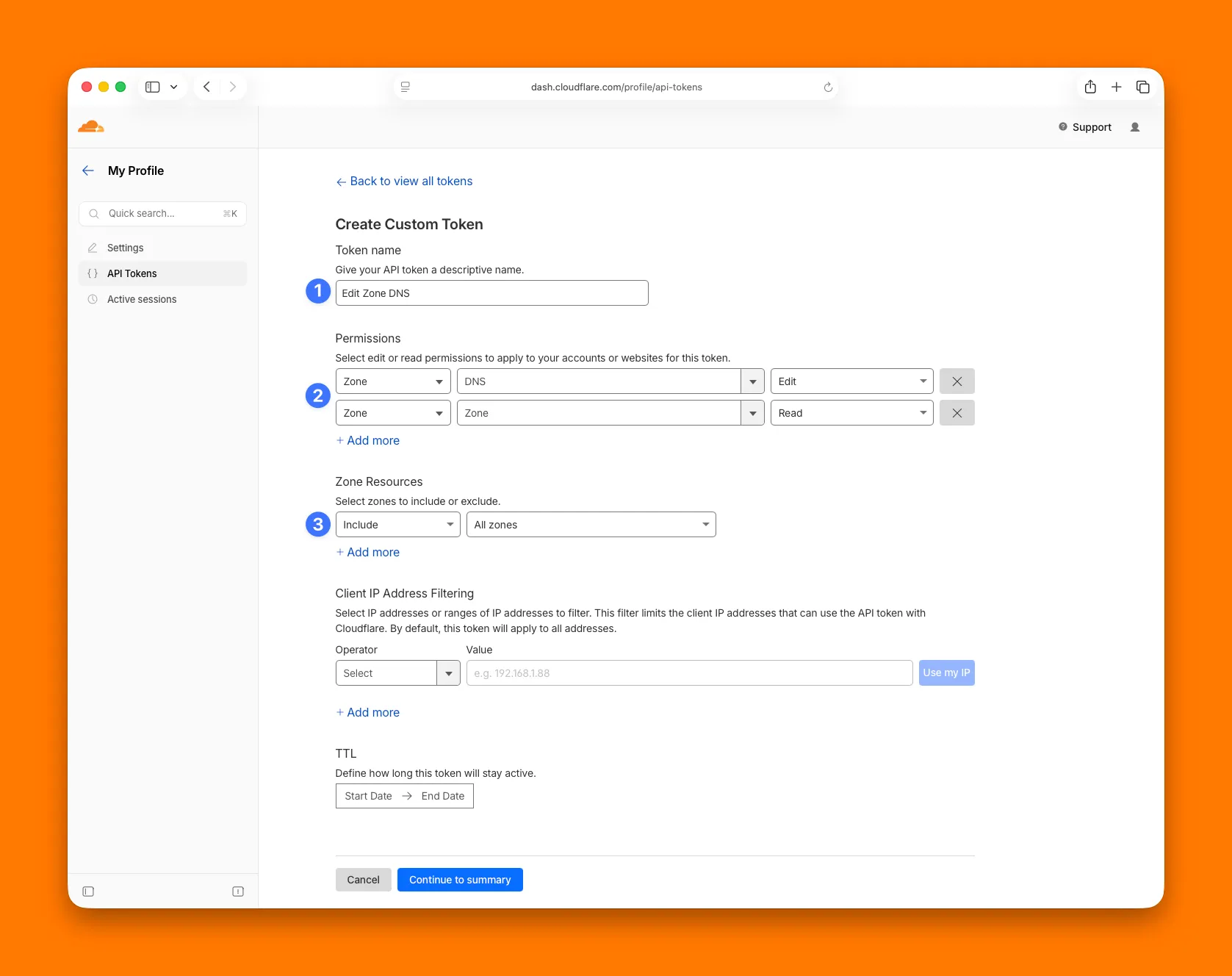Select the API Tokens sidebar item
1232x976 pixels.
(132, 273)
